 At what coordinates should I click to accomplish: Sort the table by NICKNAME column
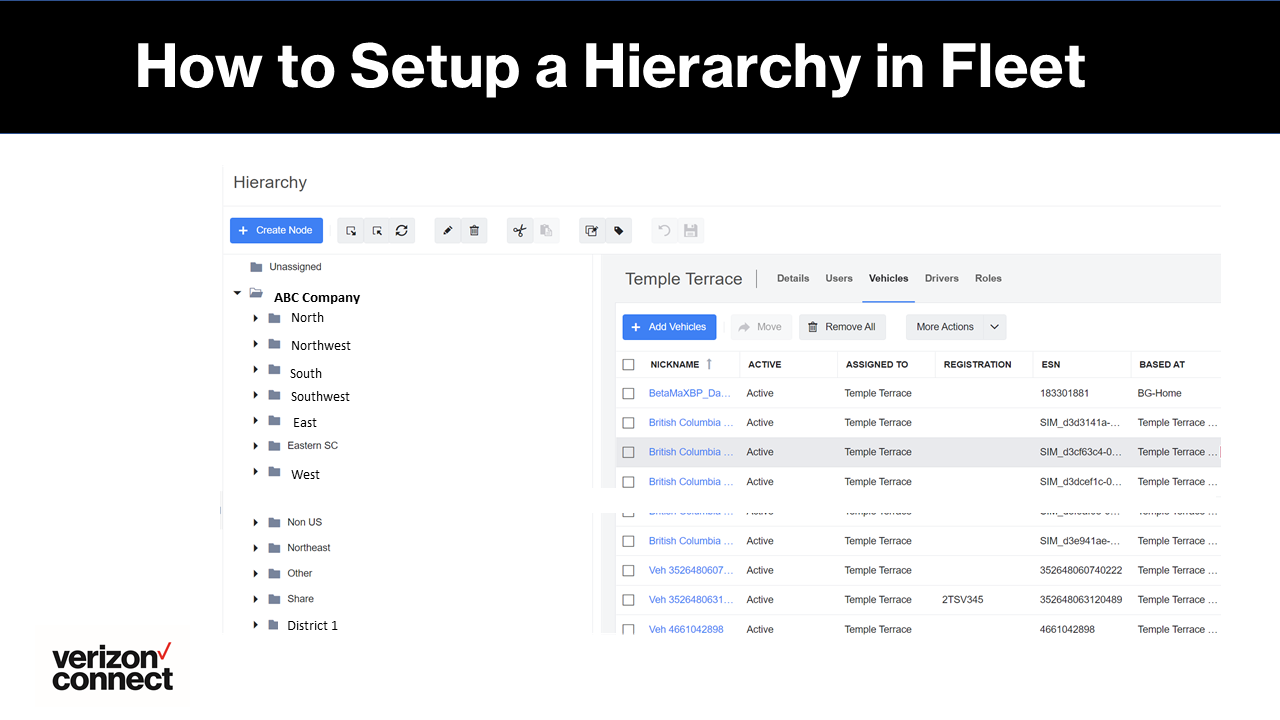(x=679, y=364)
